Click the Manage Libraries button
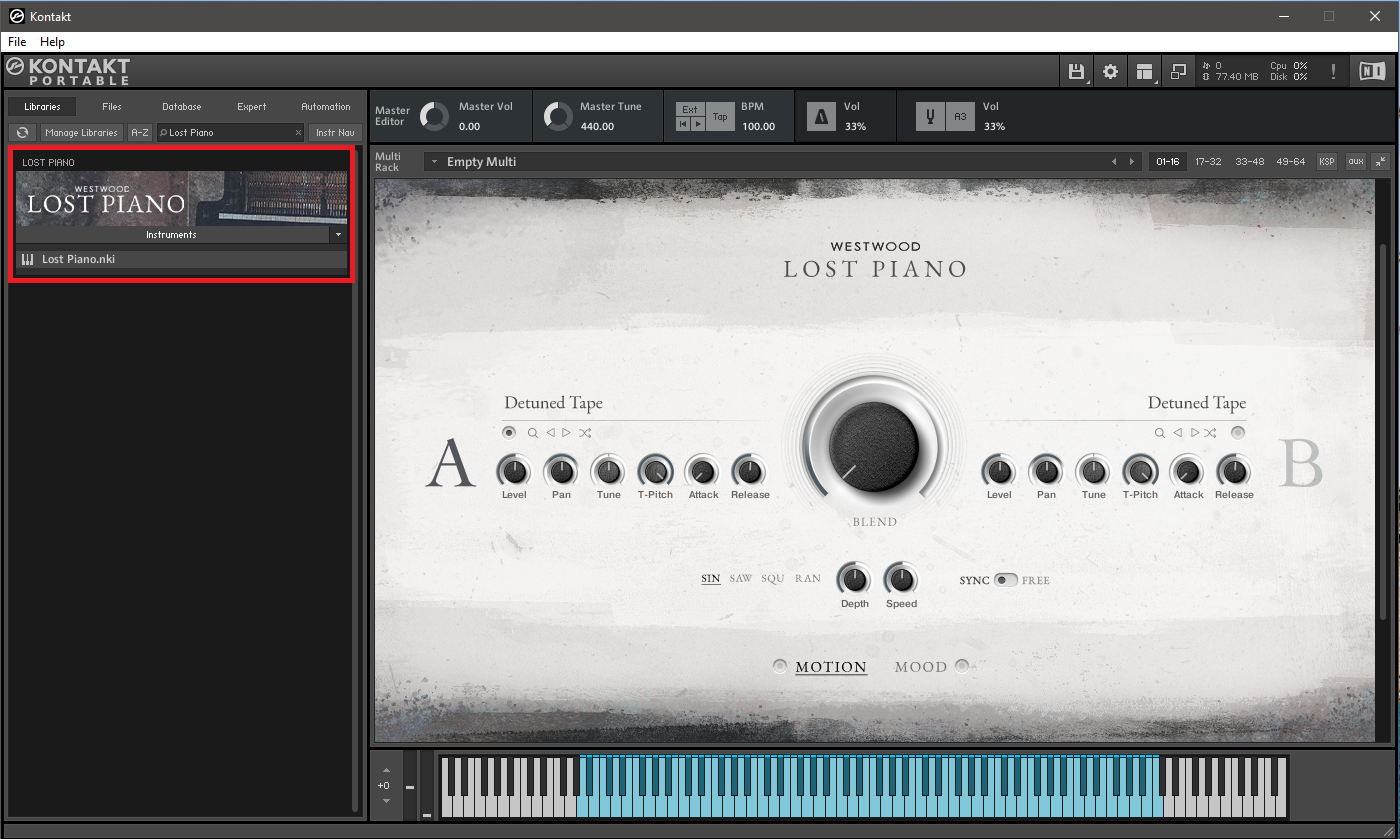 click(81, 132)
